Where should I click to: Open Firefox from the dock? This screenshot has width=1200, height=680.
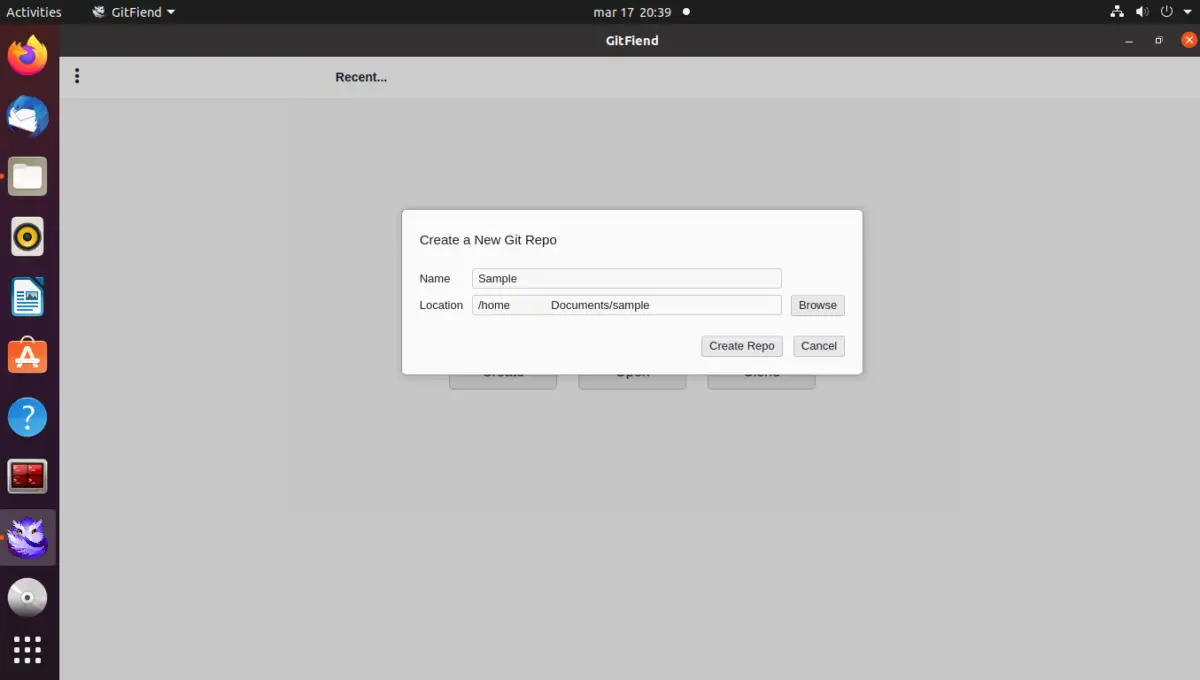pyautogui.click(x=28, y=56)
